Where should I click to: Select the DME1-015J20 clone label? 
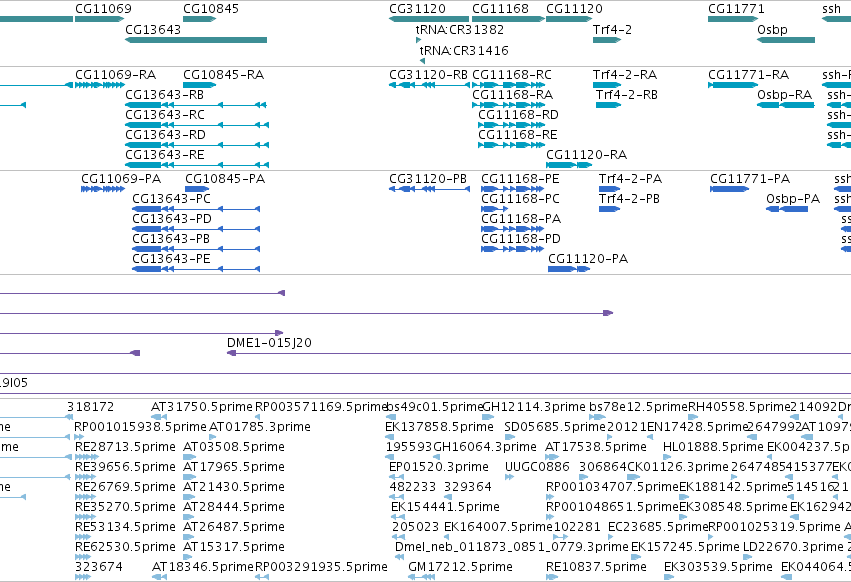click(269, 343)
